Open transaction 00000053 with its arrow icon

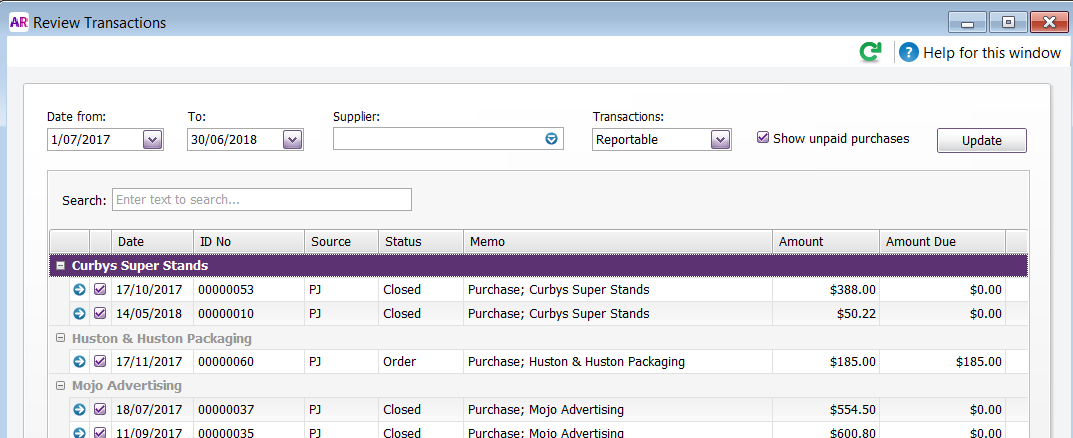[79, 289]
